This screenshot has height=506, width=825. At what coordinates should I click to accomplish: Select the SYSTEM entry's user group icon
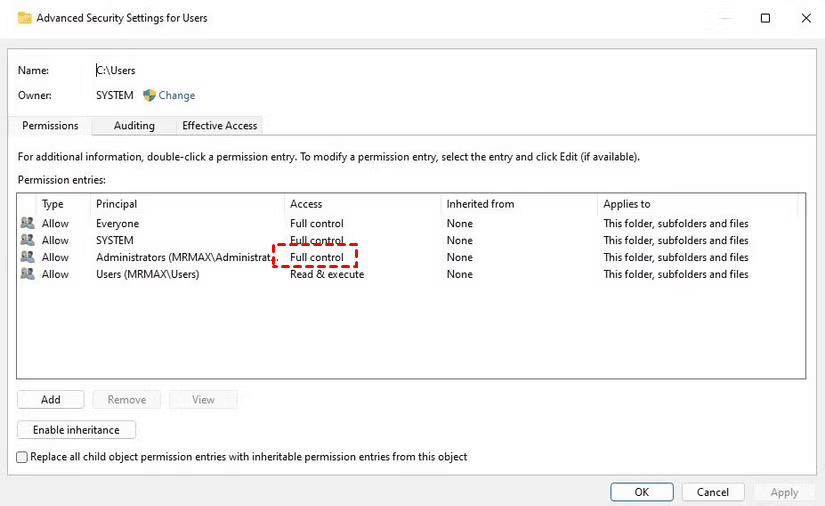coord(27,241)
